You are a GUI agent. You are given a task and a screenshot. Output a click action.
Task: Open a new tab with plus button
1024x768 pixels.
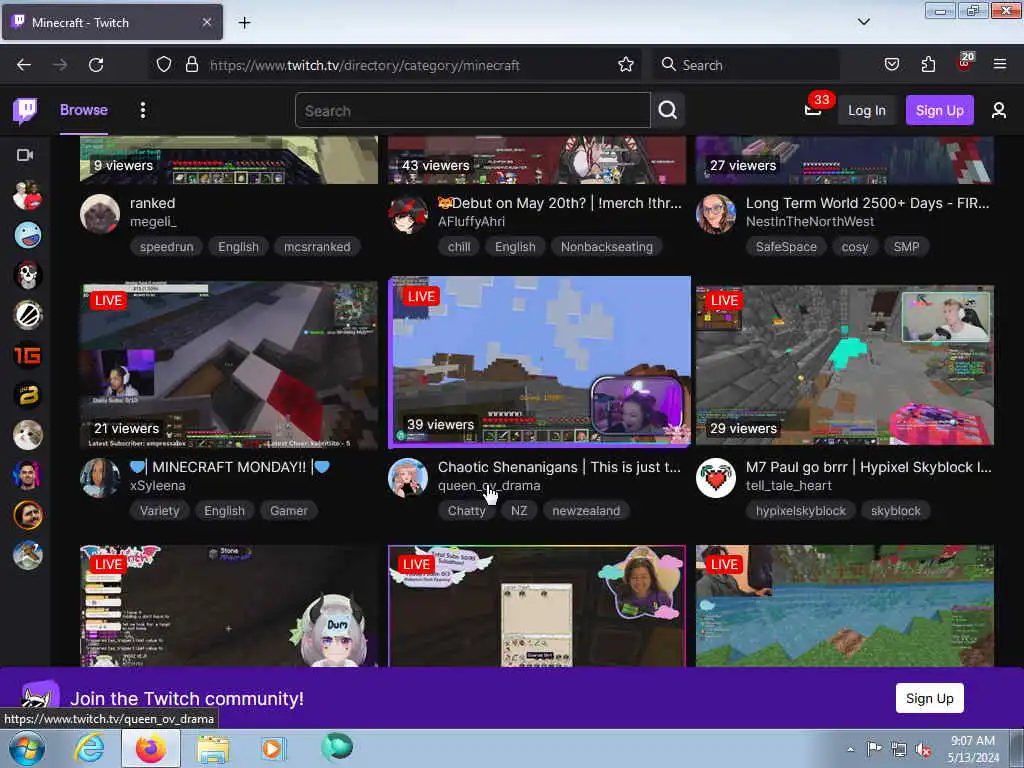click(x=244, y=23)
